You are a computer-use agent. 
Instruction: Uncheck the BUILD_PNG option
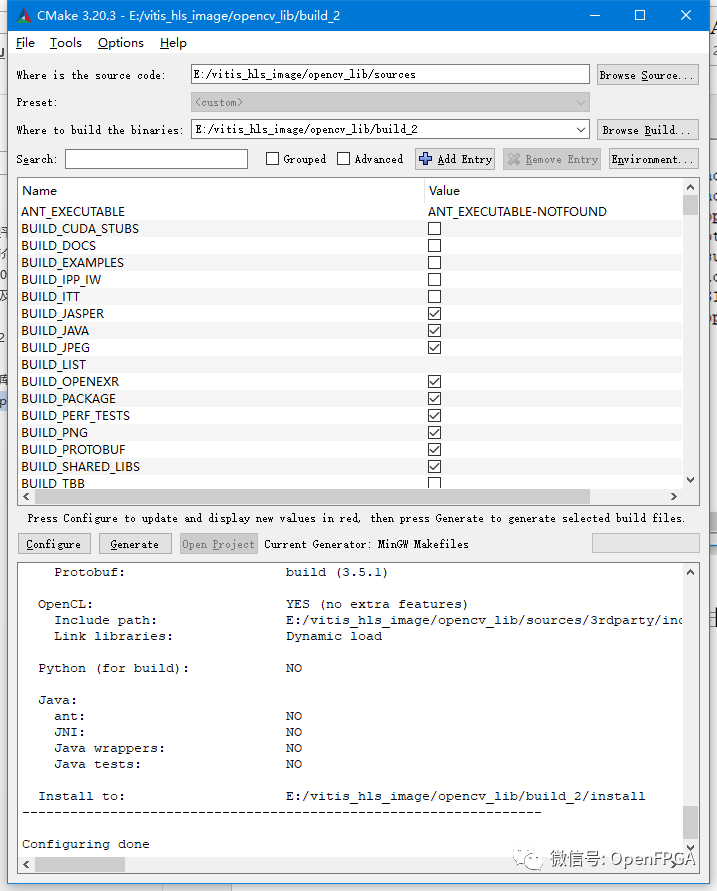[435, 433]
